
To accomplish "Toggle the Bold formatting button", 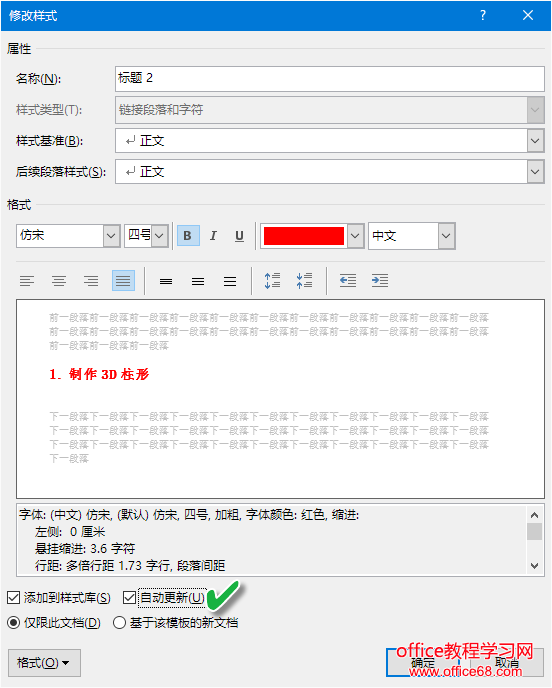I will coord(188,236).
